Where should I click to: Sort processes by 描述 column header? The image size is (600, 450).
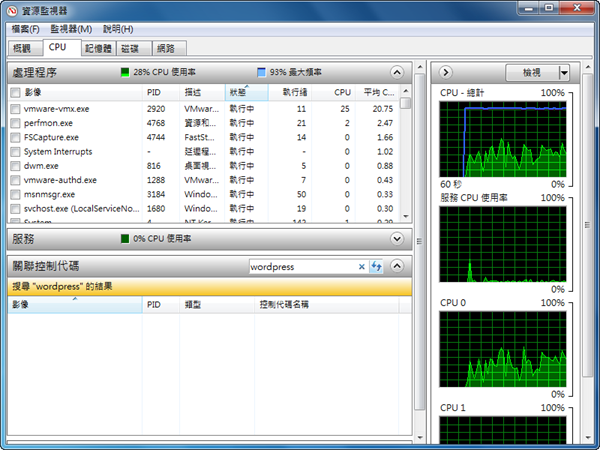tap(202, 93)
